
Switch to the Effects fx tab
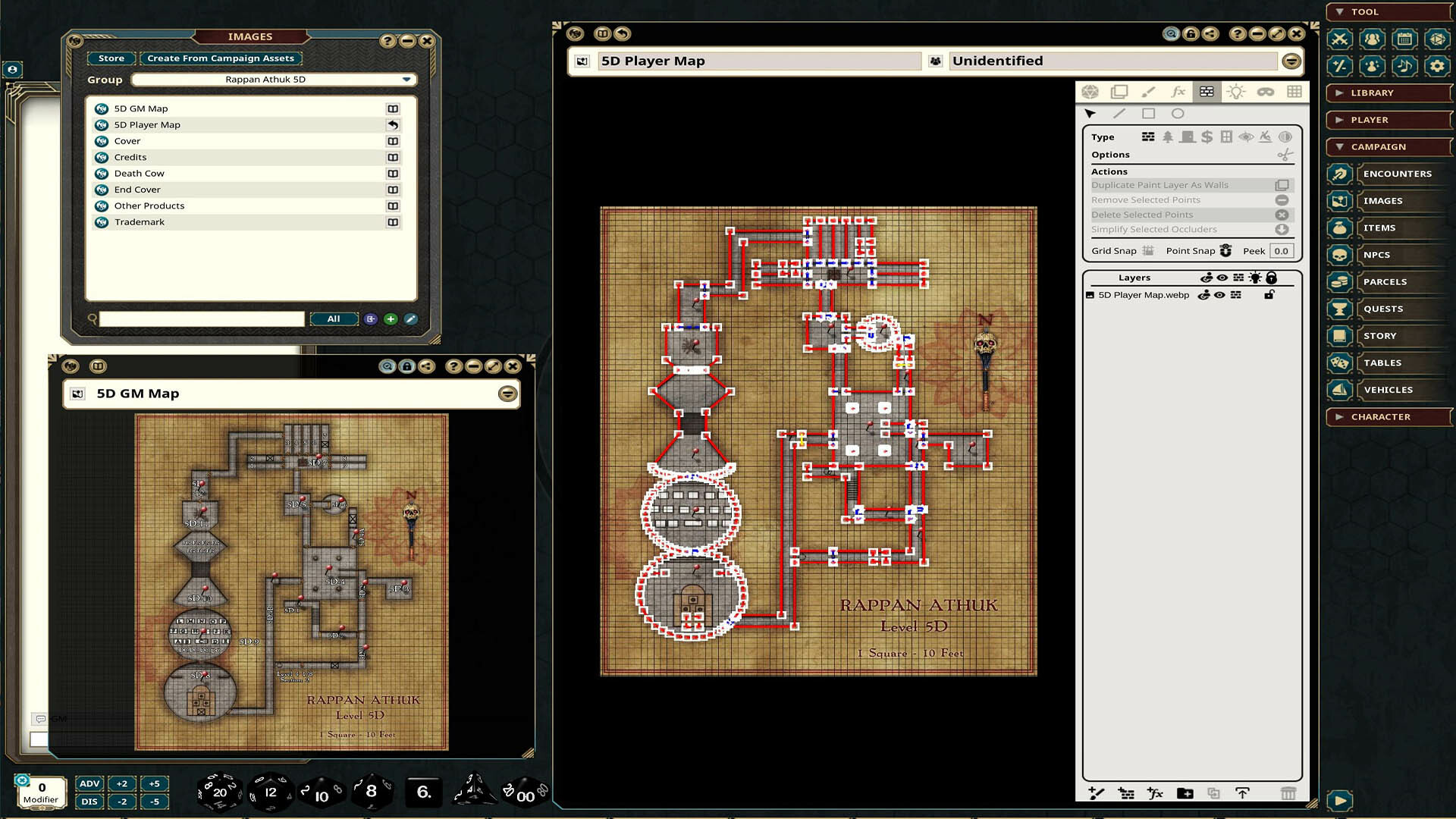[x=1178, y=92]
